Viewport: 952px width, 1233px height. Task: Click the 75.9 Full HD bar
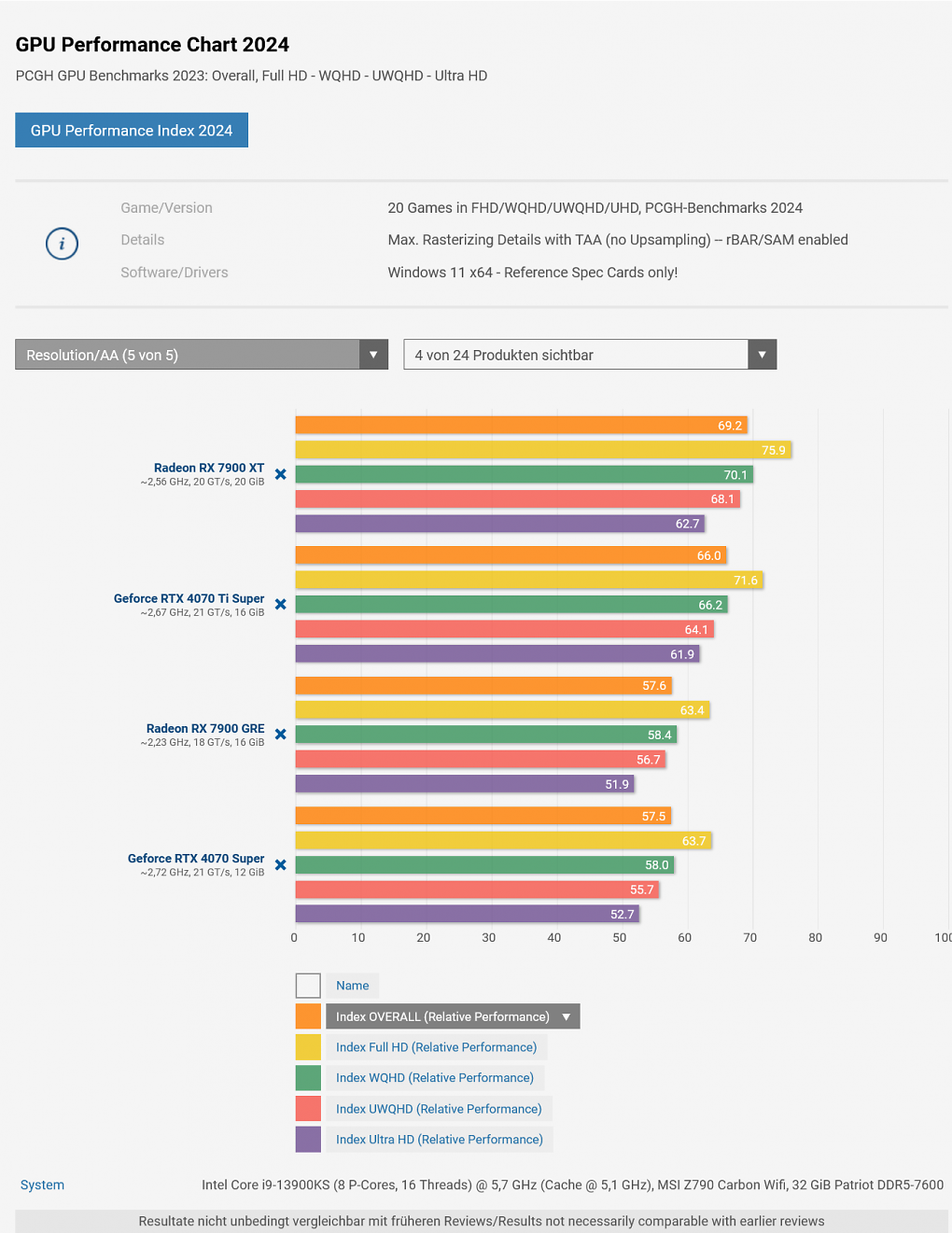pyautogui.click(x=543, y=450)
